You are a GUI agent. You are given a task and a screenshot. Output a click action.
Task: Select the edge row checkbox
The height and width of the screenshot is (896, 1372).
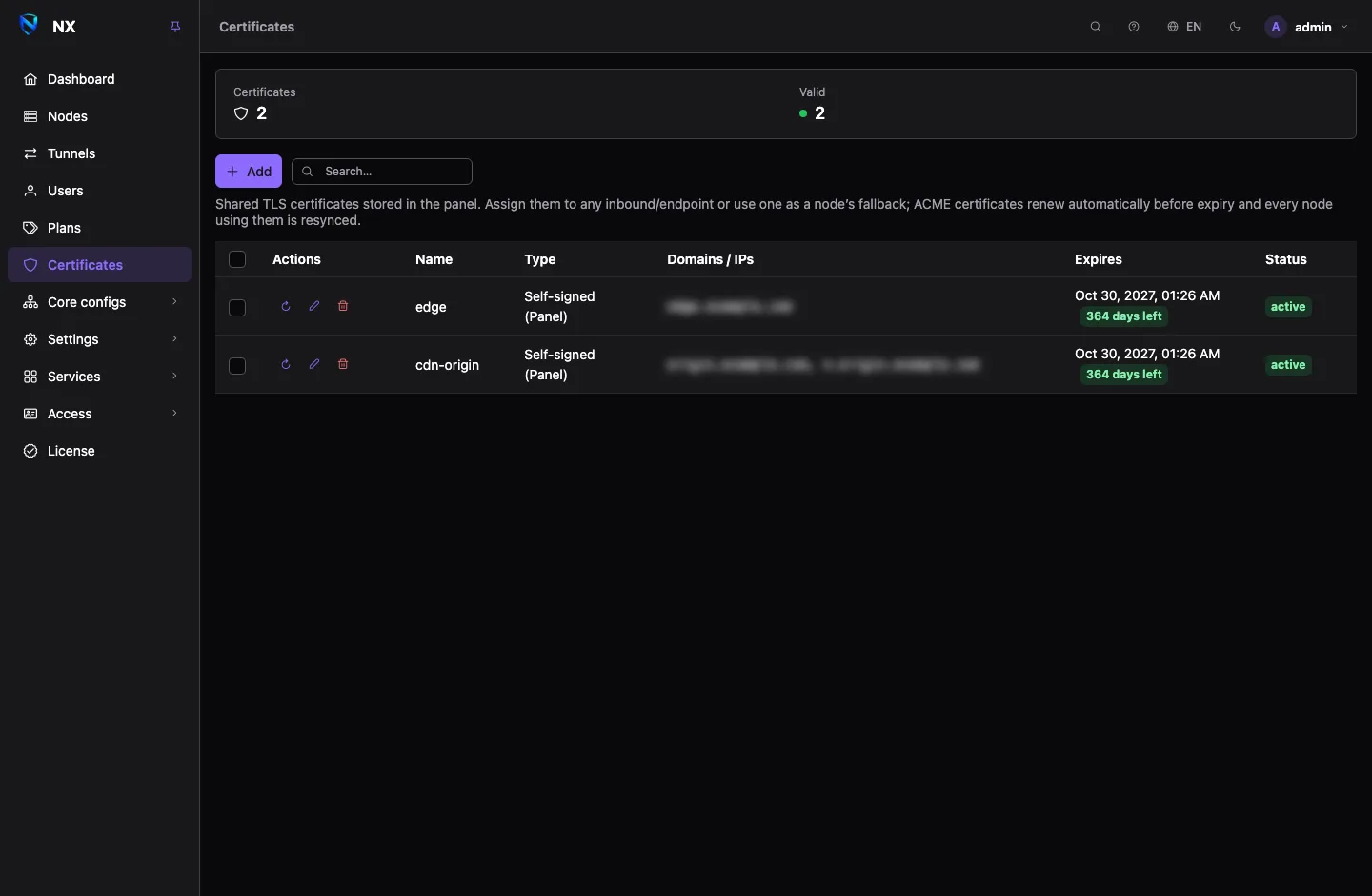click(x=237, y=307)
